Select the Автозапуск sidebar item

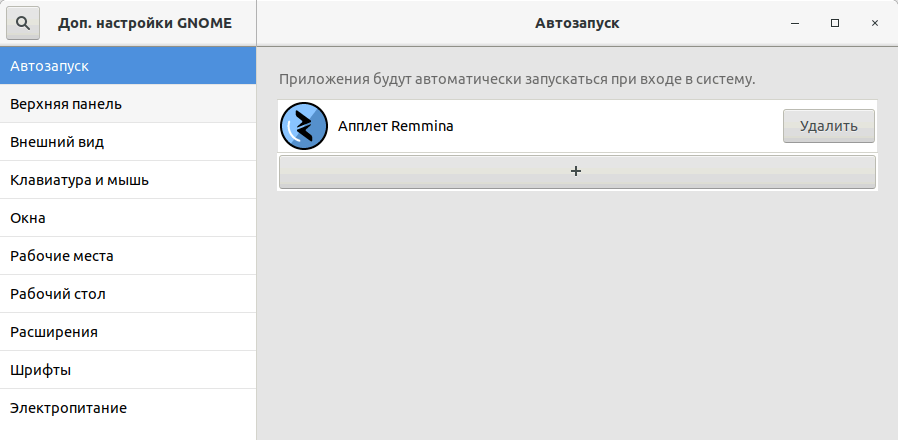click(128, 66)
